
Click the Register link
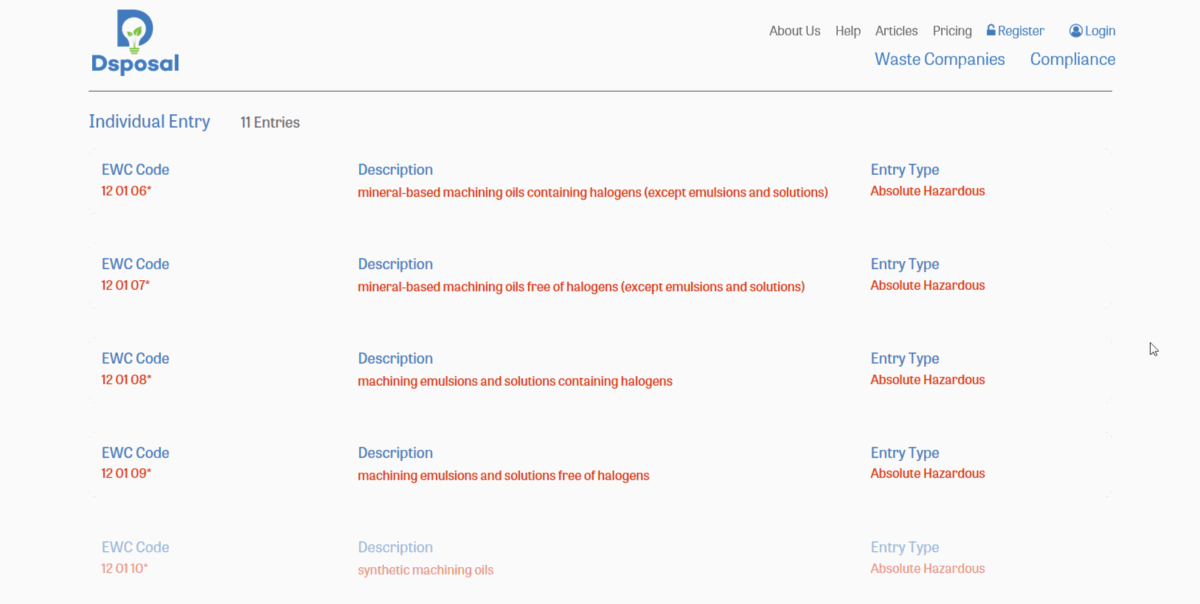pos(1021,31)
